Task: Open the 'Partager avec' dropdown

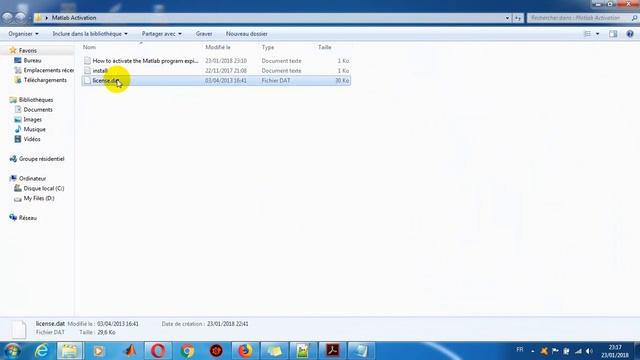Action: click(x=162, y=34)
